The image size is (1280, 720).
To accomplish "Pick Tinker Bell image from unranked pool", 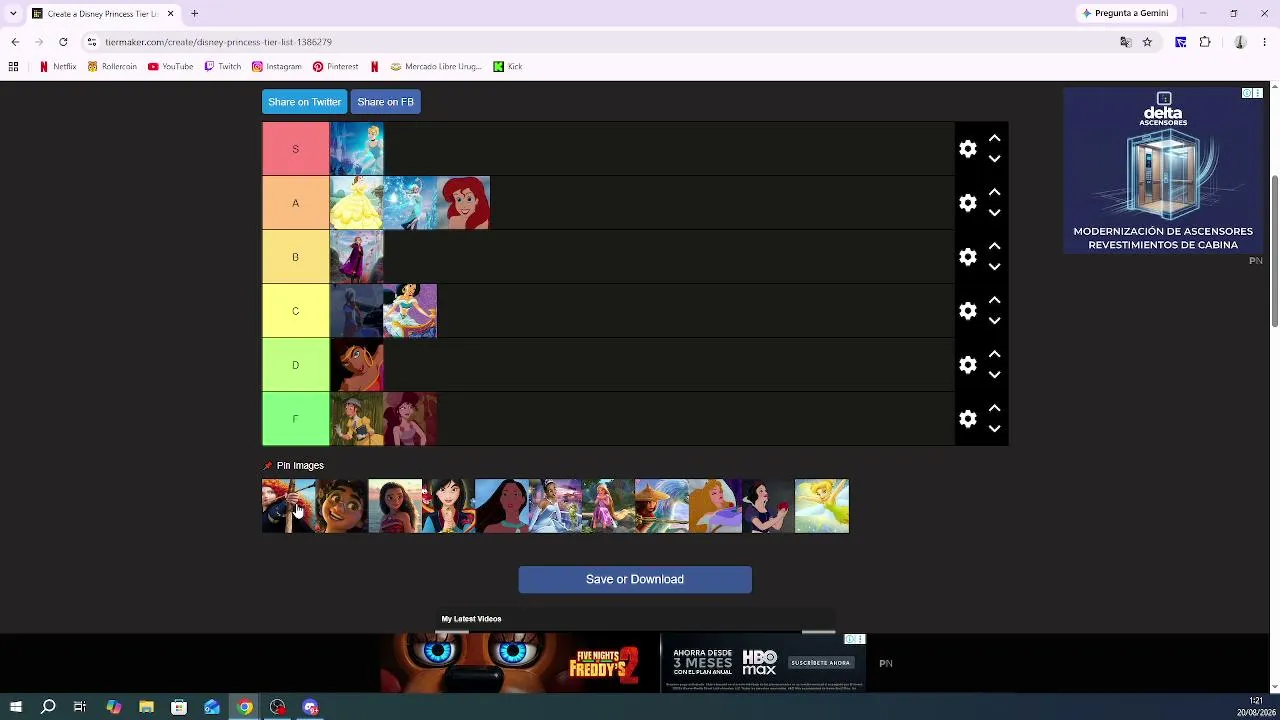I will (822, 506).
